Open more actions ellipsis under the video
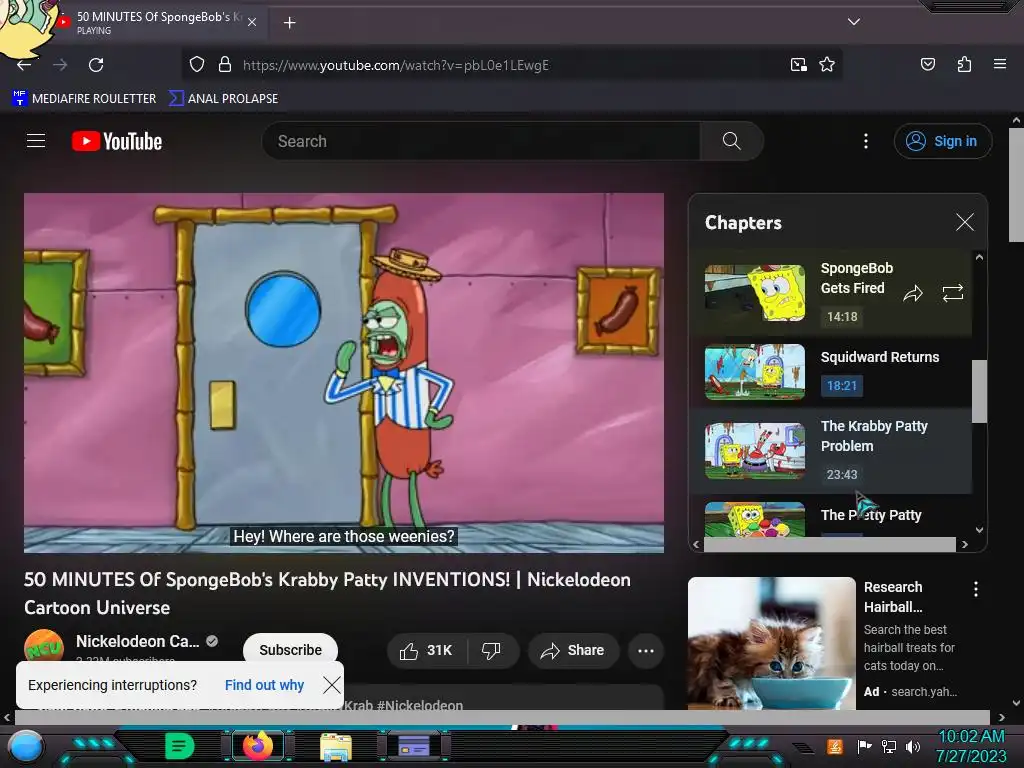This screenshot has width=1024, height=768. click(x=646, y=650)
